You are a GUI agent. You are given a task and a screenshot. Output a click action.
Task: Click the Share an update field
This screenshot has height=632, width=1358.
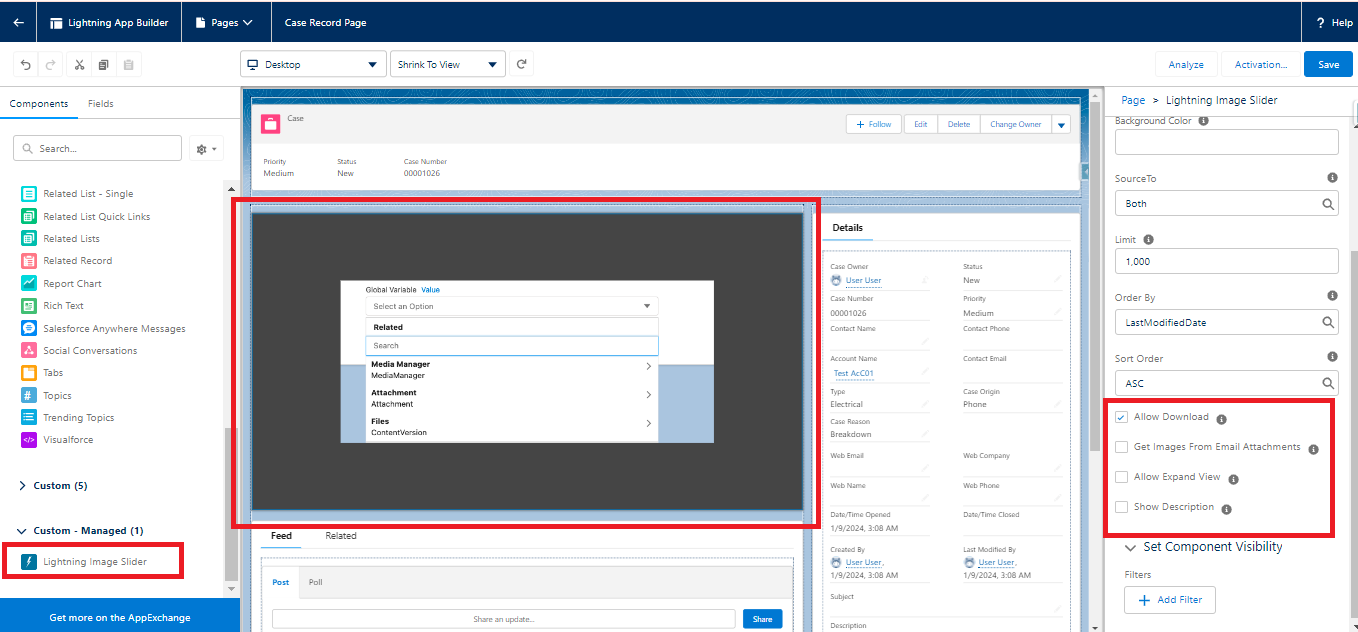pos(504,619)
